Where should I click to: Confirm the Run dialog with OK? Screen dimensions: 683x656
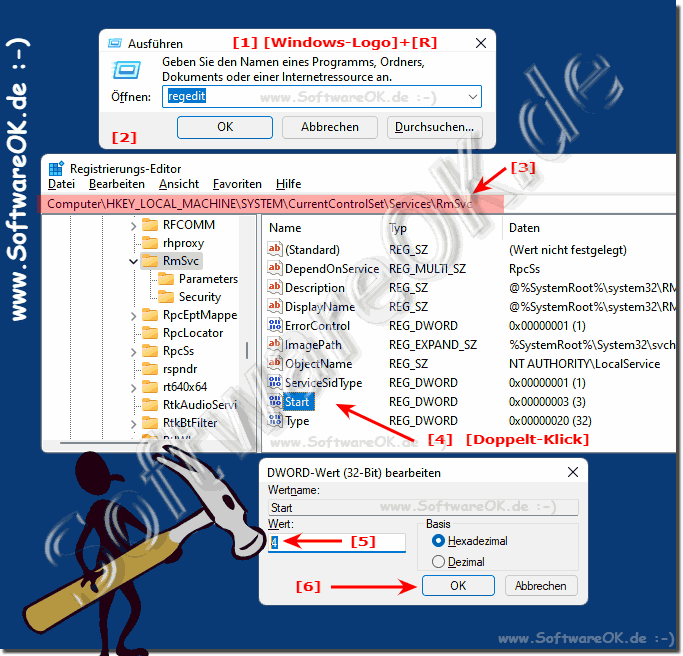(225, 127)
